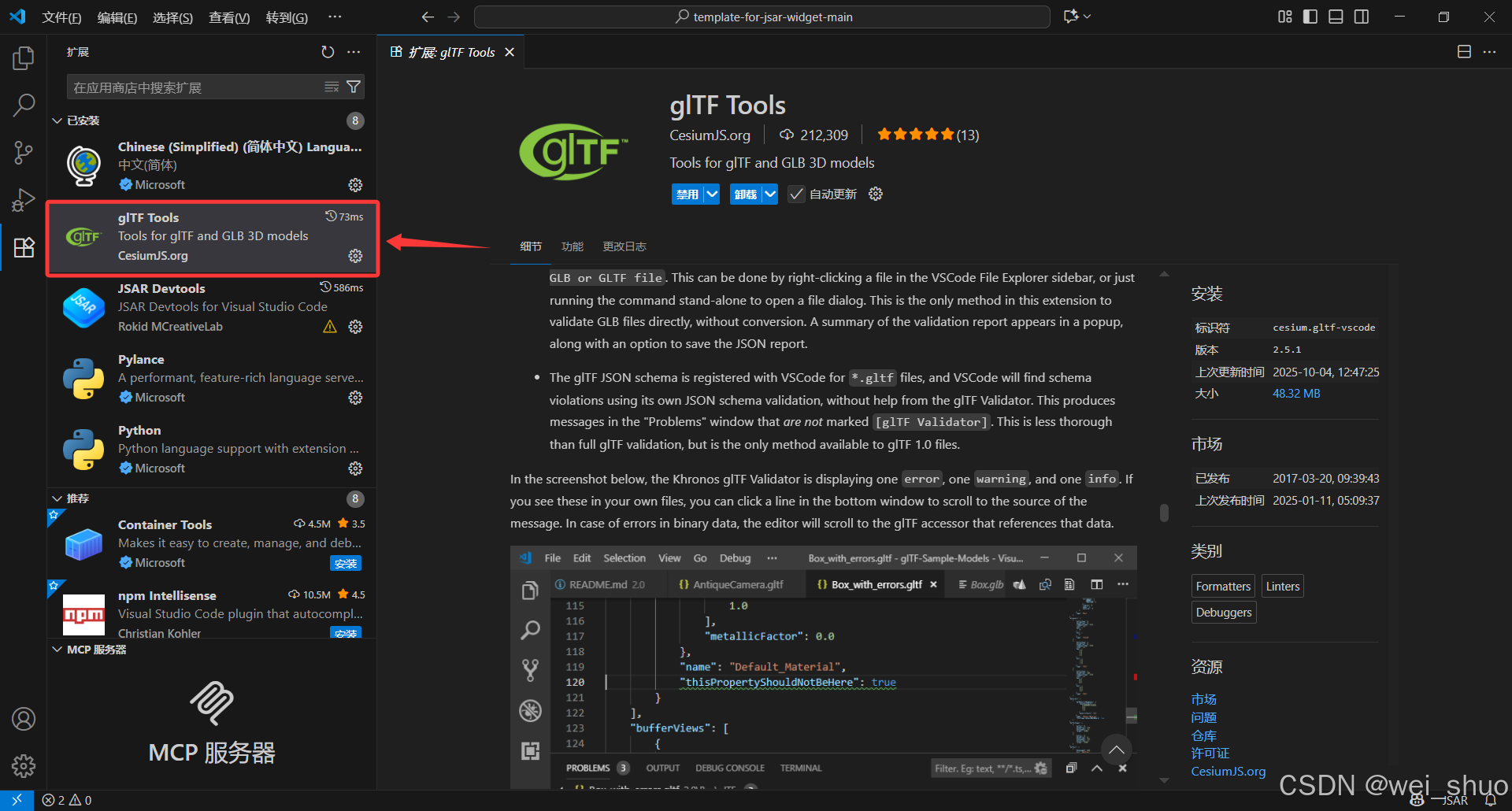Select the Extensions view icon
Image resolution: width=1512 pixels, height=811 pixels.
click(24, 247)
